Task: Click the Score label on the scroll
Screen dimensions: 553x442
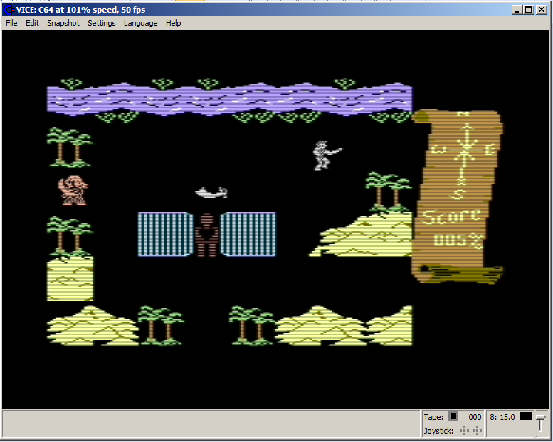Action: coord(451,217)
